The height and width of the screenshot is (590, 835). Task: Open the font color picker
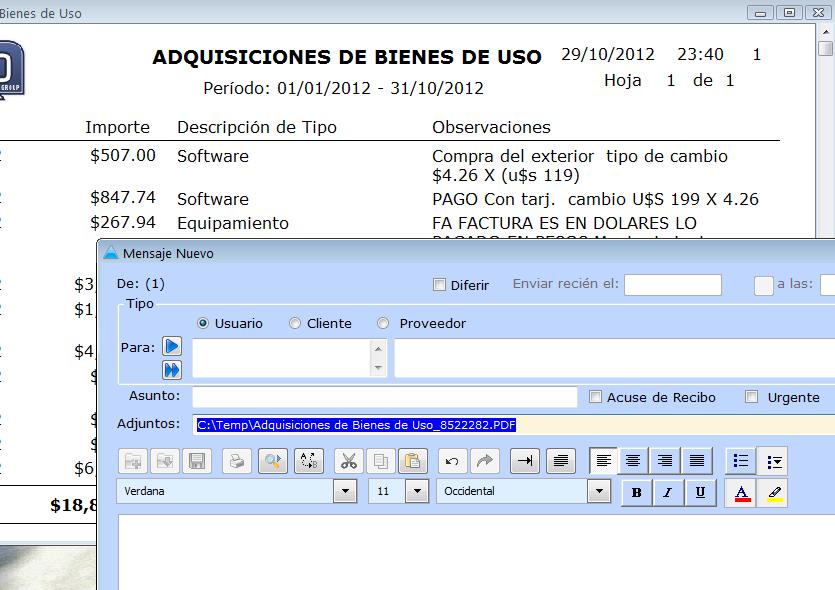pos(740,492)
